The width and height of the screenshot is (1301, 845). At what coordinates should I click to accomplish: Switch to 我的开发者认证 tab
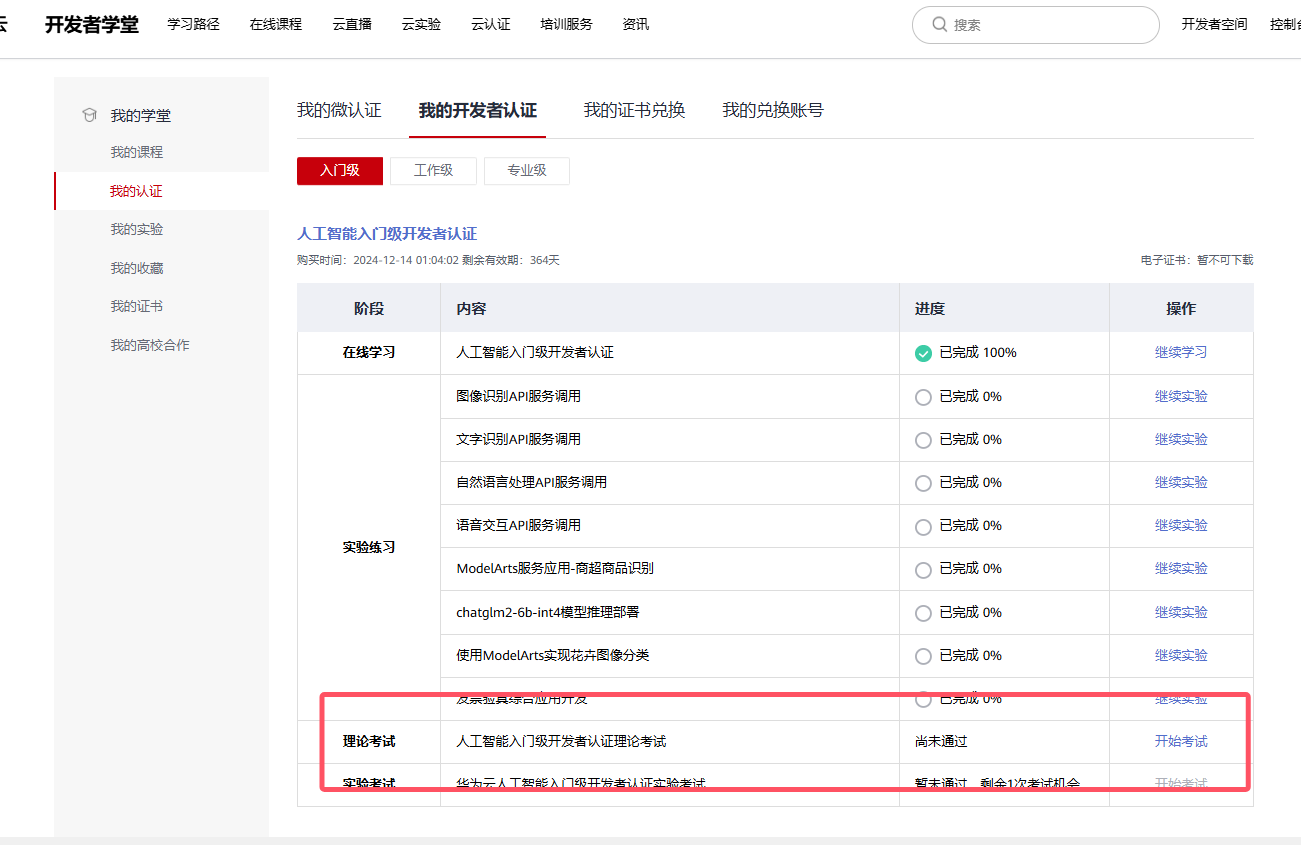[478, 110]
